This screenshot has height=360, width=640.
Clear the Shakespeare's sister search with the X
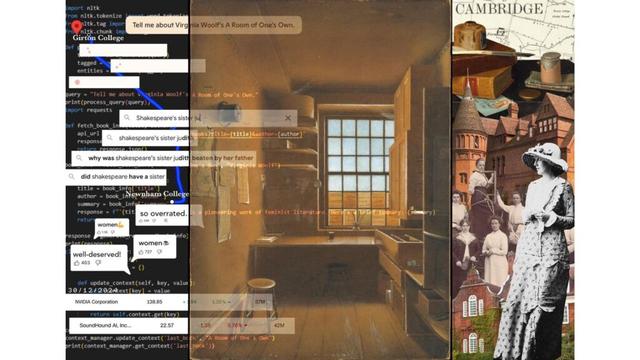coord(288,118)
